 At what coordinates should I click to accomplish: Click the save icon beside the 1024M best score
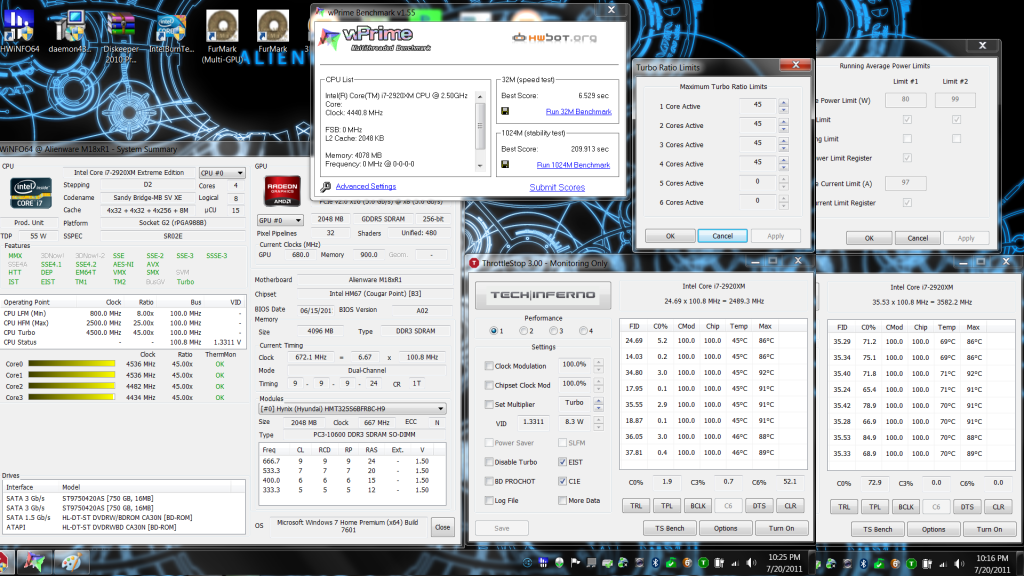pyautogui.click(x=505, y=165)
